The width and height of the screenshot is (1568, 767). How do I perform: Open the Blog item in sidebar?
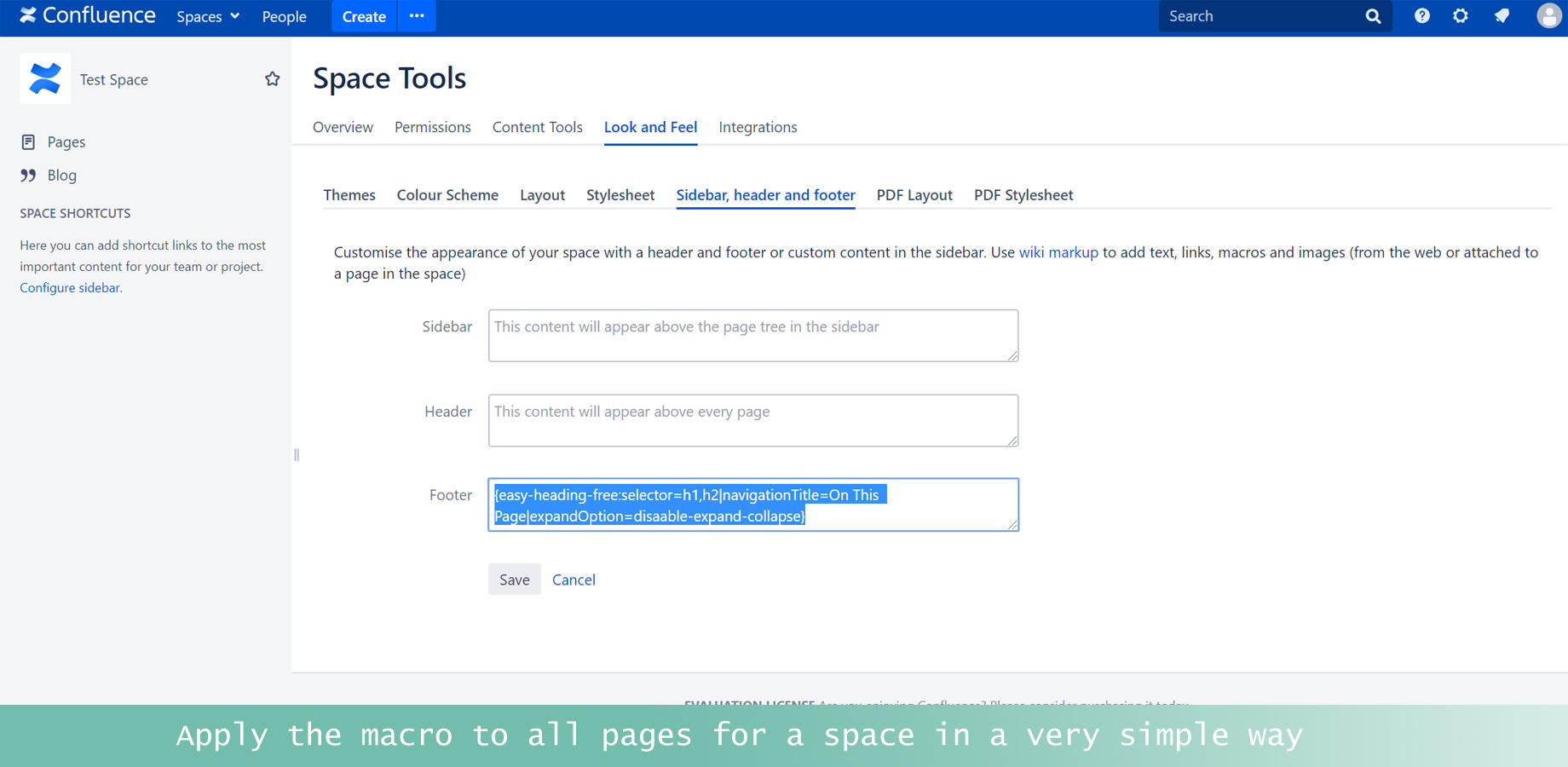pyautogui.click(x=61, y=176)
